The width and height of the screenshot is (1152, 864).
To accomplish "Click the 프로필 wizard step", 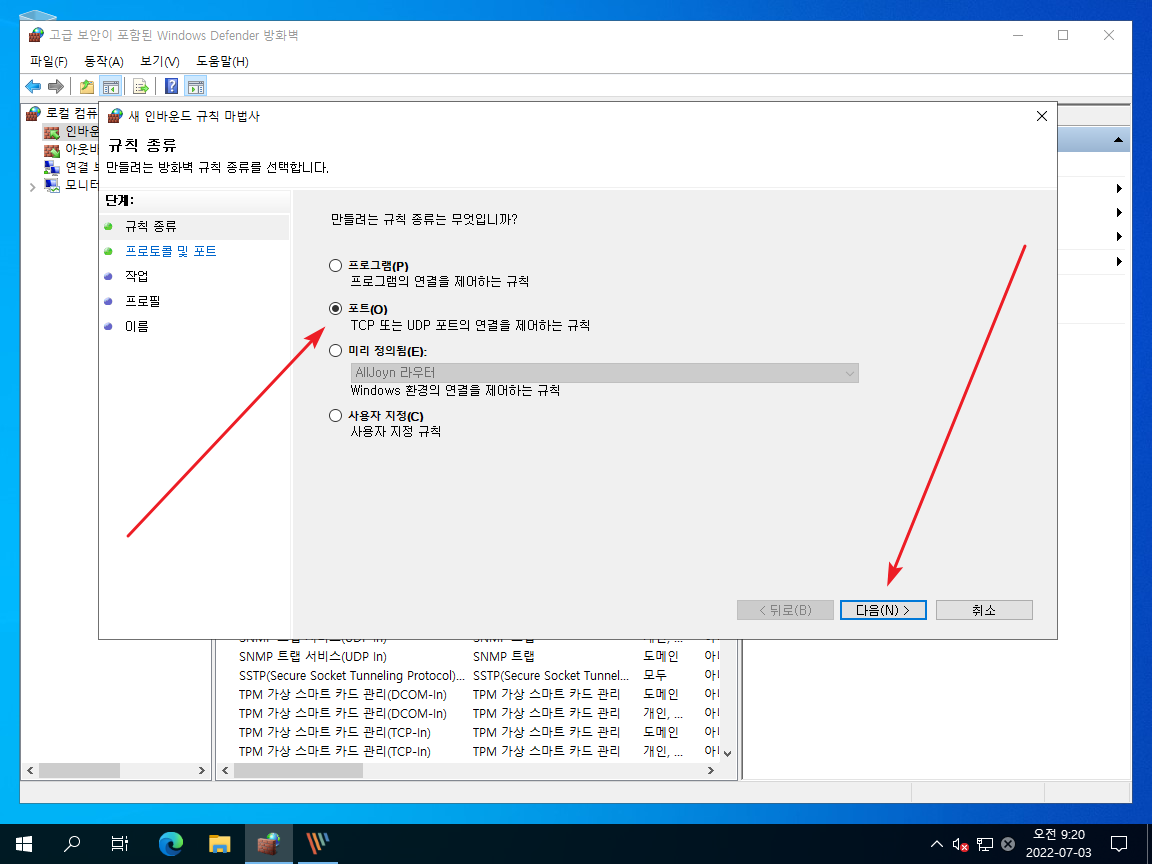I will [143, 301].
